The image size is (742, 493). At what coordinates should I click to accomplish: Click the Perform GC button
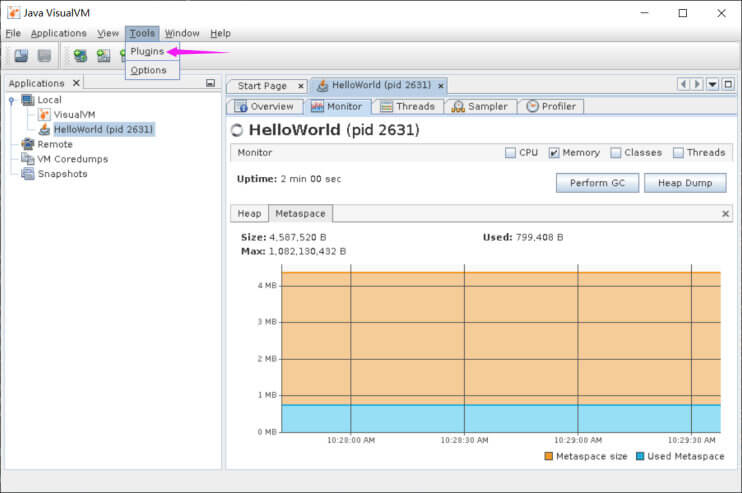597,183
